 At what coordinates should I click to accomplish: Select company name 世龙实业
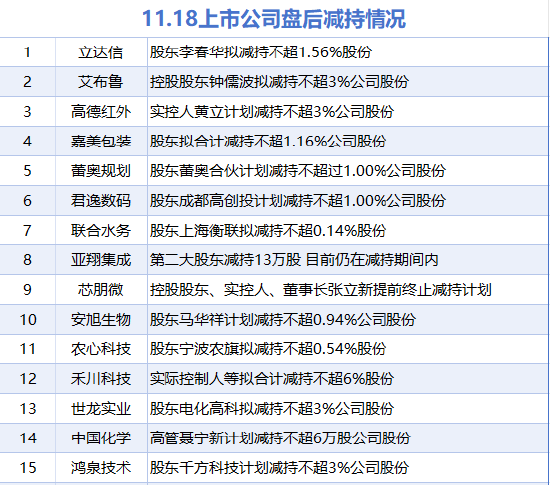[x=101, y=409]
